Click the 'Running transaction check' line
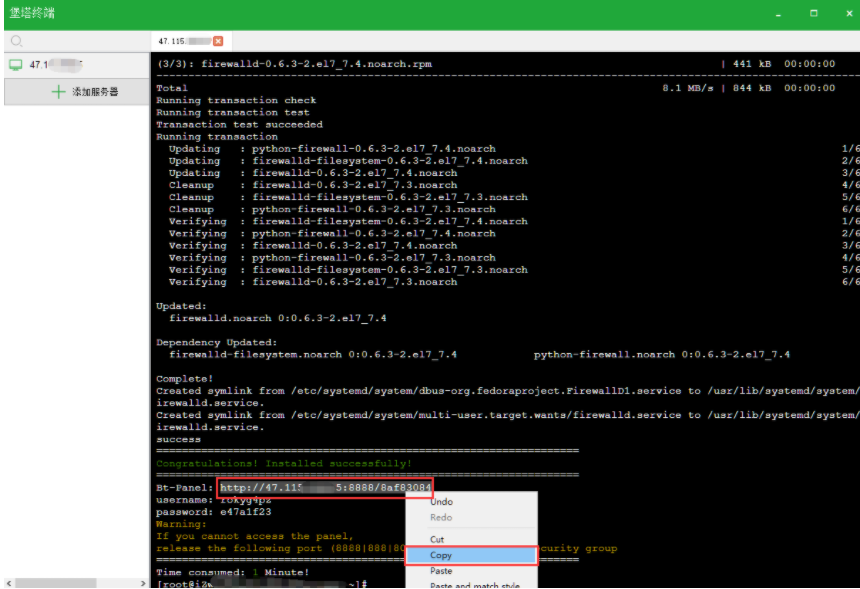 pos(236,100)
